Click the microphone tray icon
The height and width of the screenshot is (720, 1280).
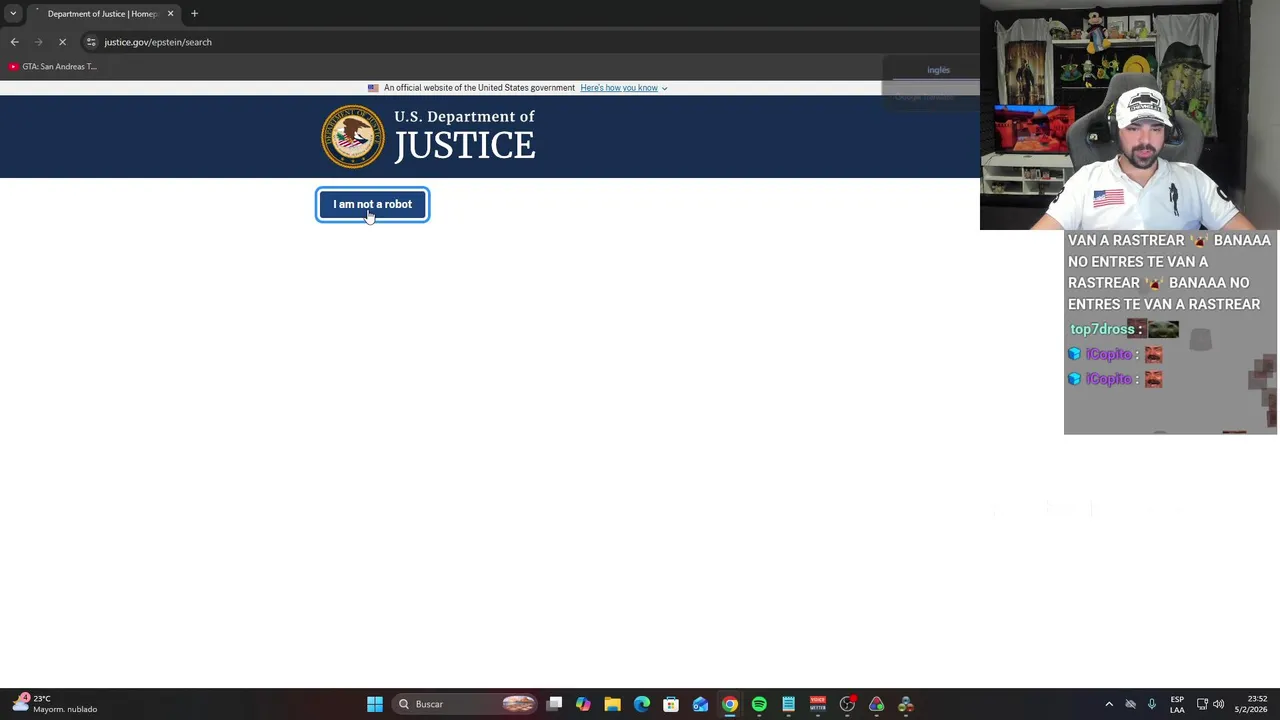click(1152, 704)
